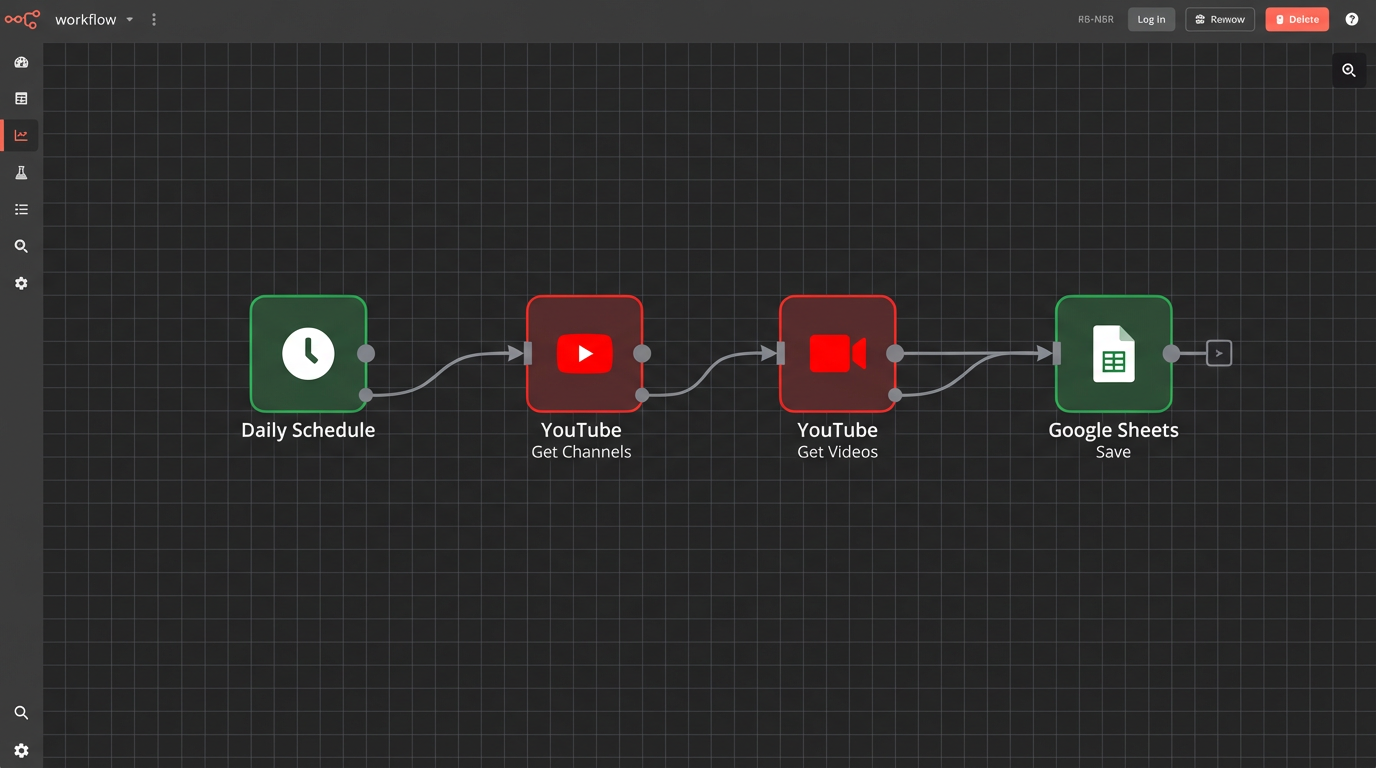The image size is (1376, 768).
Task: Click the Log in button
Action: (1151, 19)
